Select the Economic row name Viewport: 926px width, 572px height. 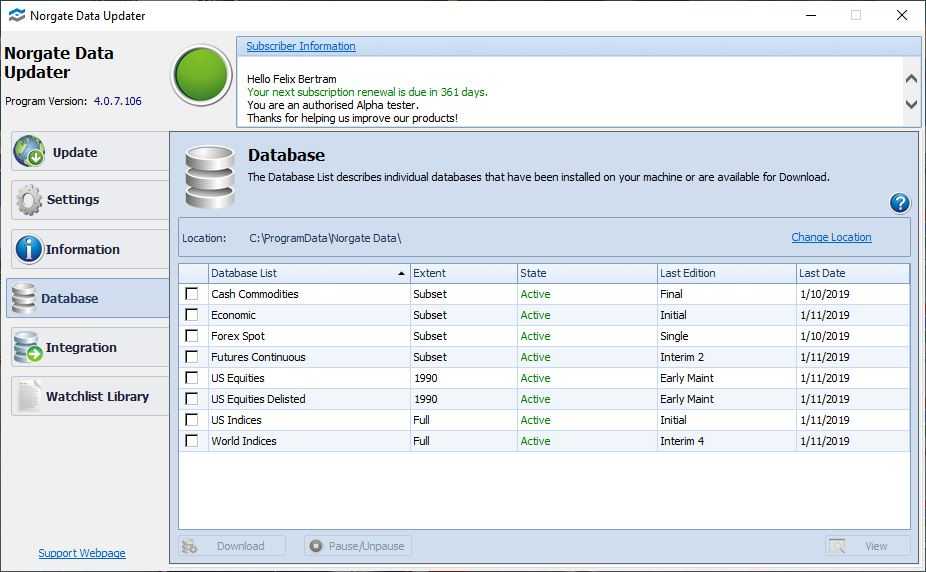233,315
